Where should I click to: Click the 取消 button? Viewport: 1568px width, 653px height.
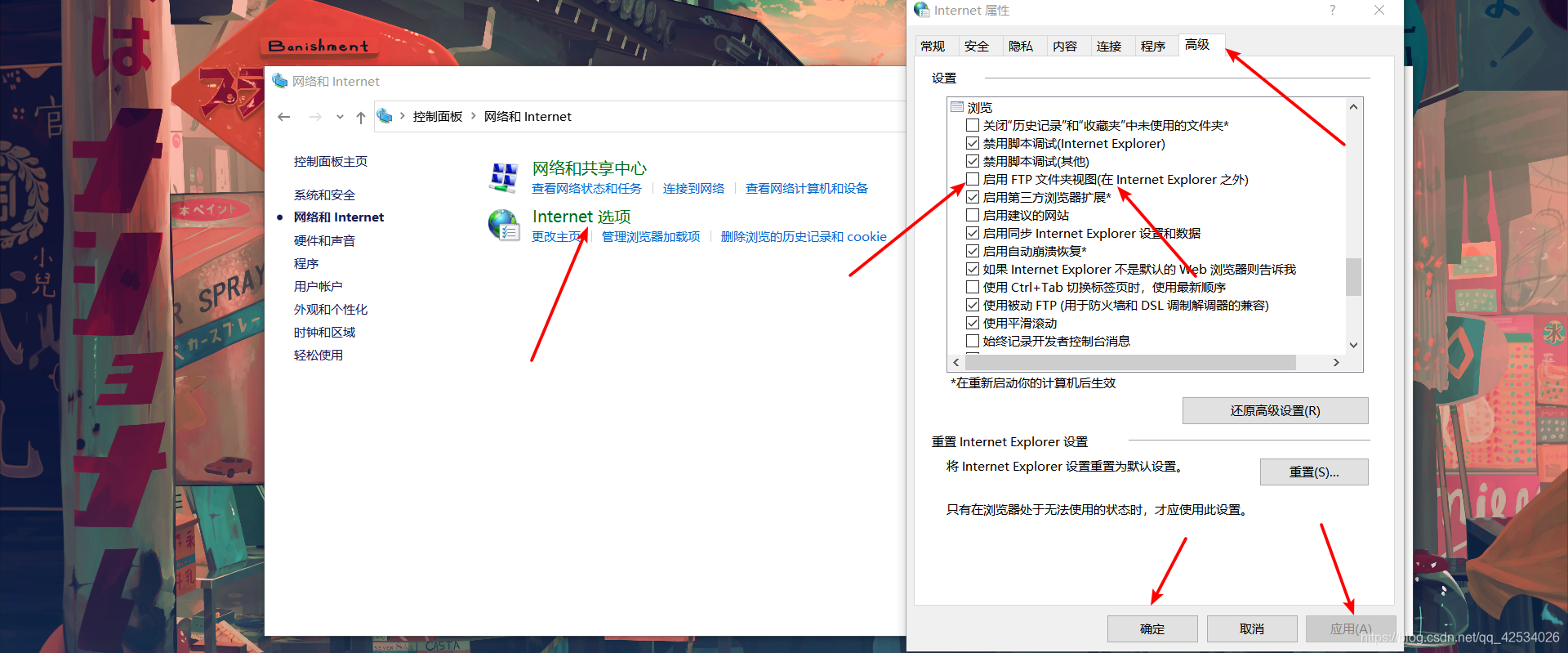click(1252, 628)
